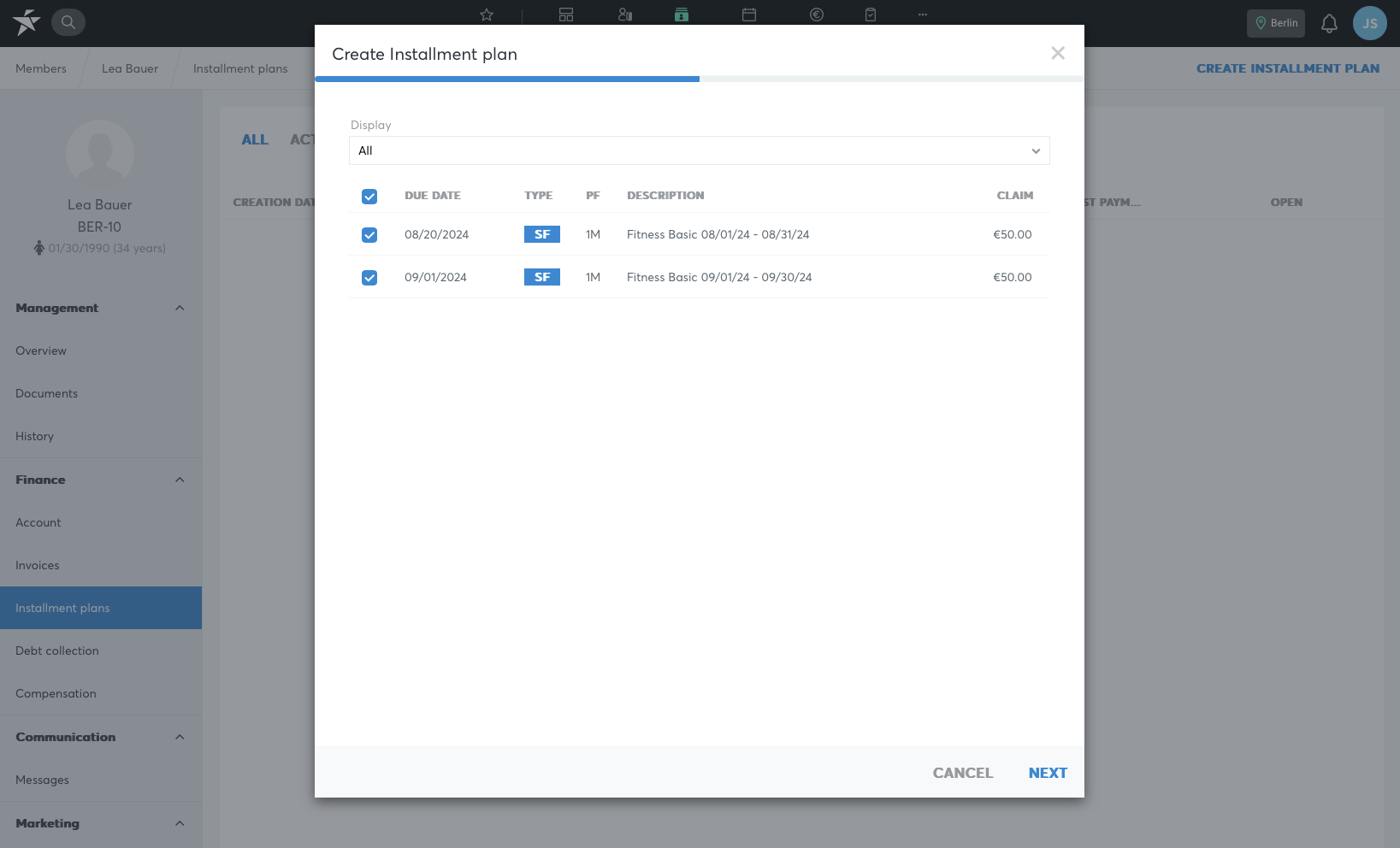The image size is (1400, 848).
Task: Open Compensation in the sidebar
Action: (x=101, y=693)
